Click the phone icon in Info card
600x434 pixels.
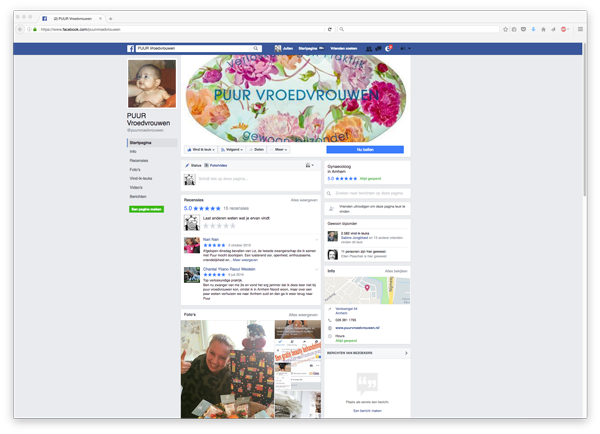[330, 320]
